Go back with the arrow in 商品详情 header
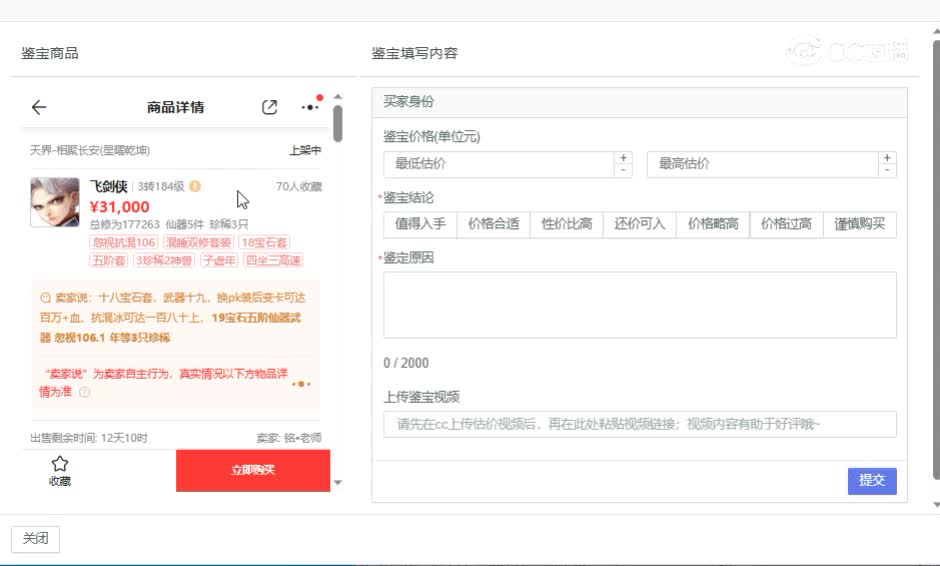This screenshot has width=940, height=566. (x=39, y=107)
